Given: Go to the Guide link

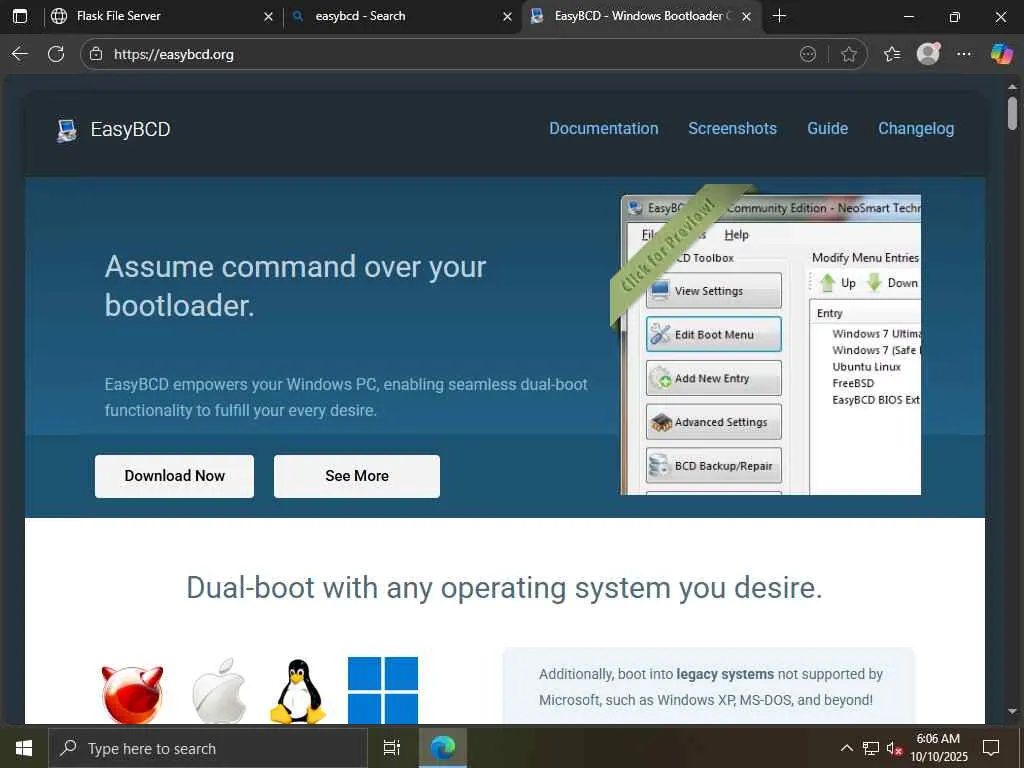Looking at the screenshot, I should click(x=827, y=129).
